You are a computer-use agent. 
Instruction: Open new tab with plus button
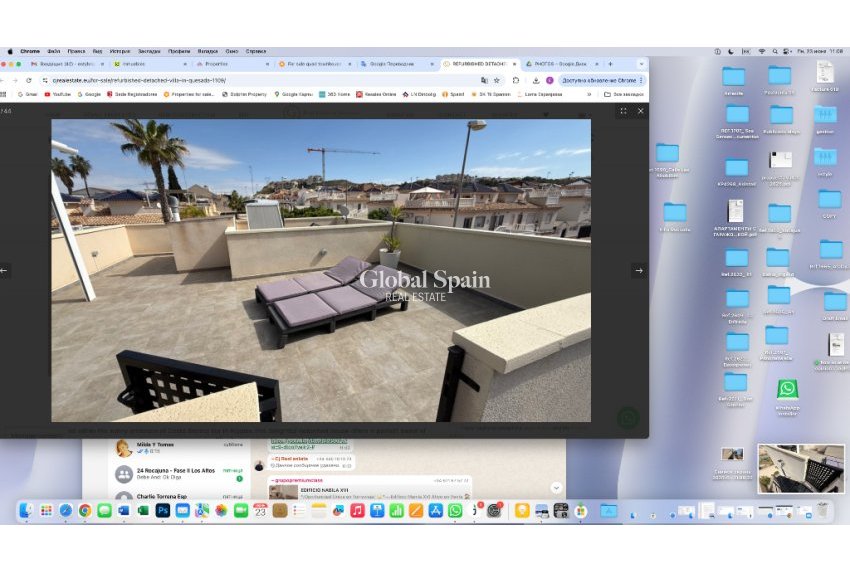coord(610,64)
